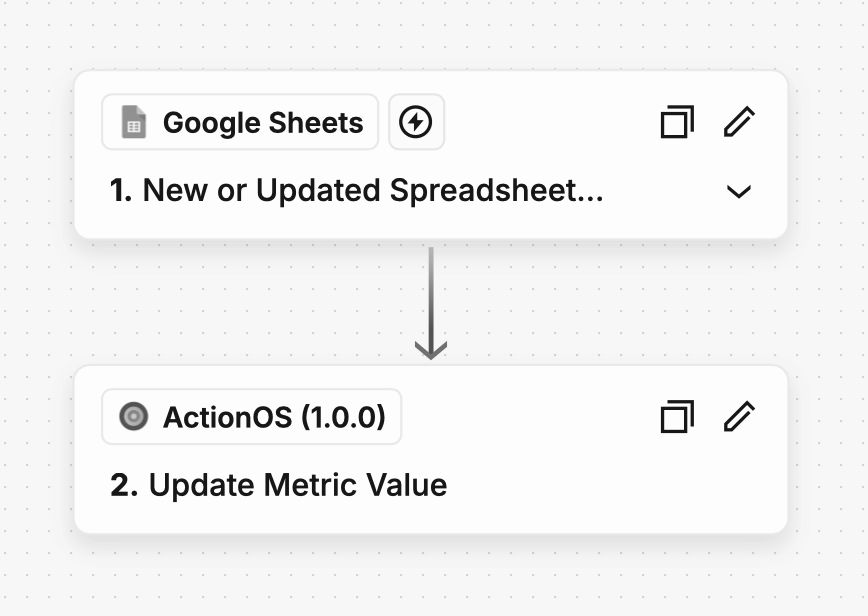The height and width of the screenshot is (616, 868).
Task: Open the New or Updated Spreadsheet trigger title
Action: click(373, 191)
